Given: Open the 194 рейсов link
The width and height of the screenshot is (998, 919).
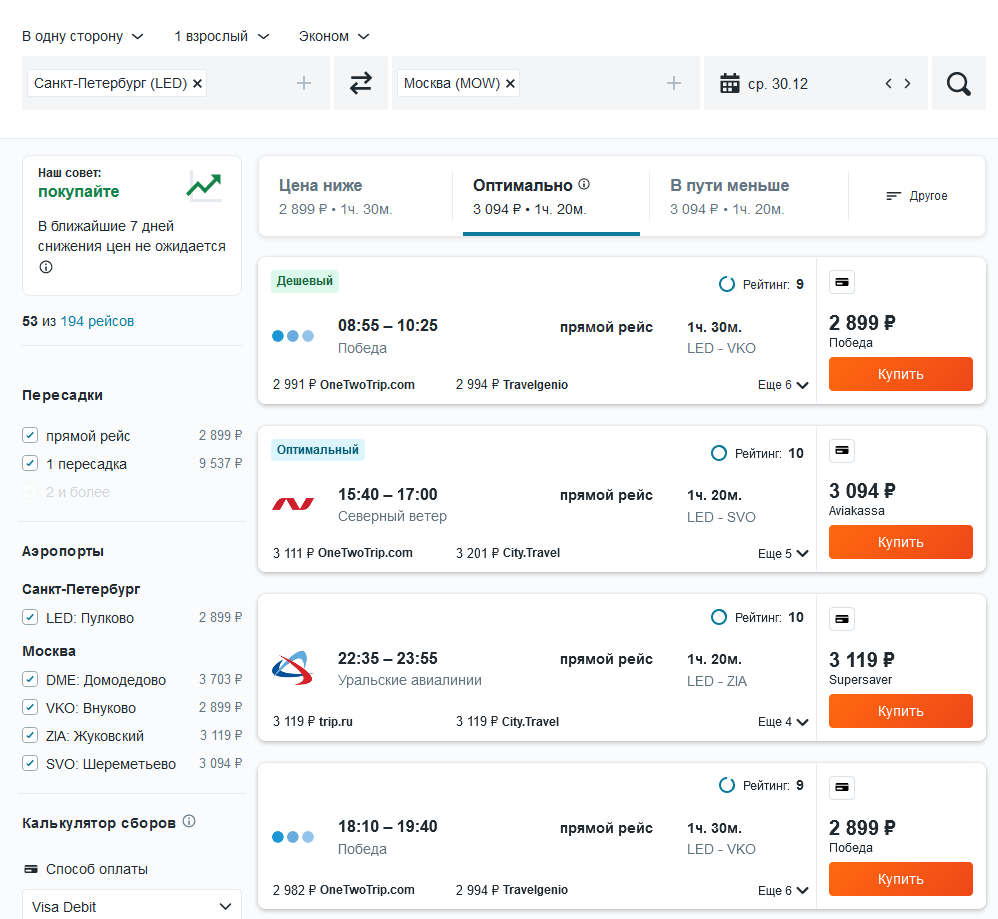Looking at the screenshot, I should (x=97, y=321).
